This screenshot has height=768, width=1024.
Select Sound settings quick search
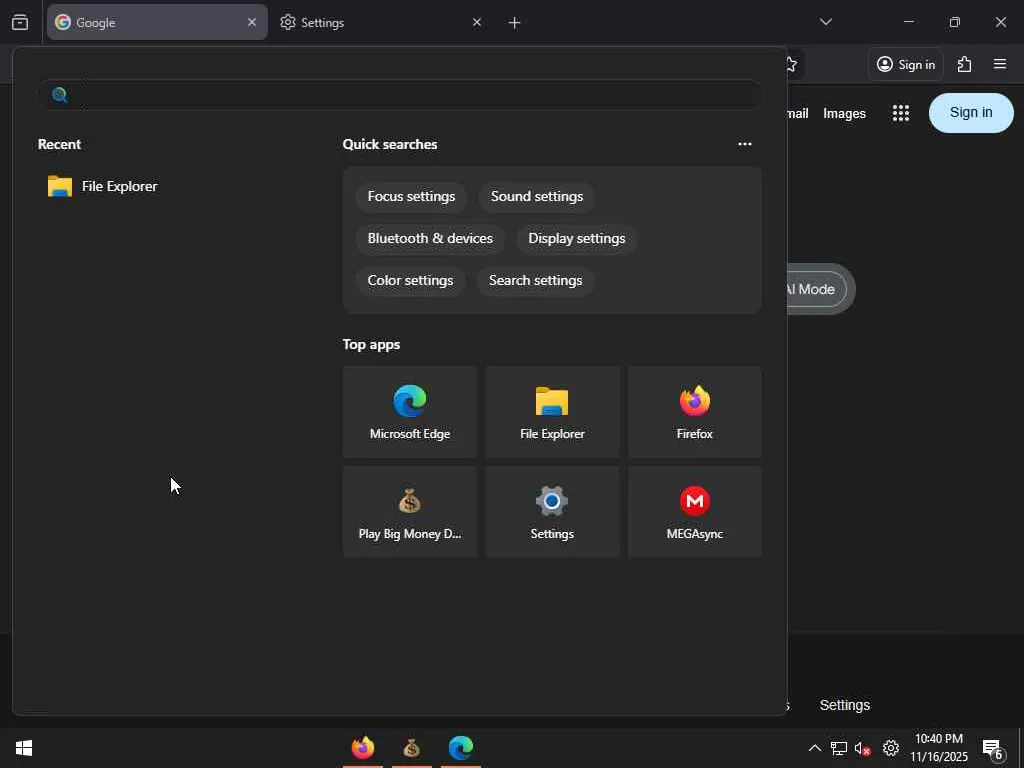pyautogui.click(x=537, y=197)
